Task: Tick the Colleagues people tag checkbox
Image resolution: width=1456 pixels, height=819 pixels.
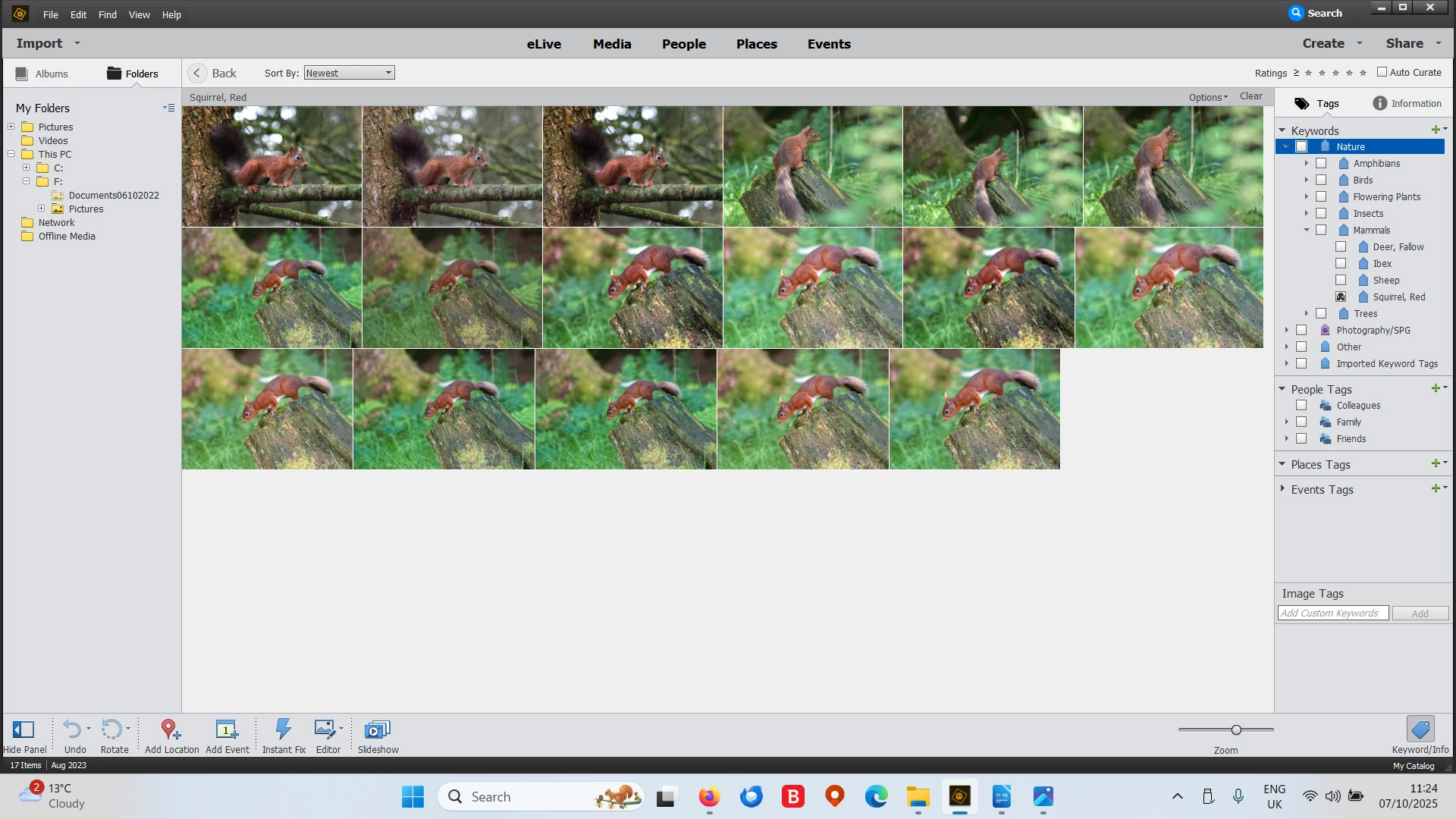Action: (1301, 406)
